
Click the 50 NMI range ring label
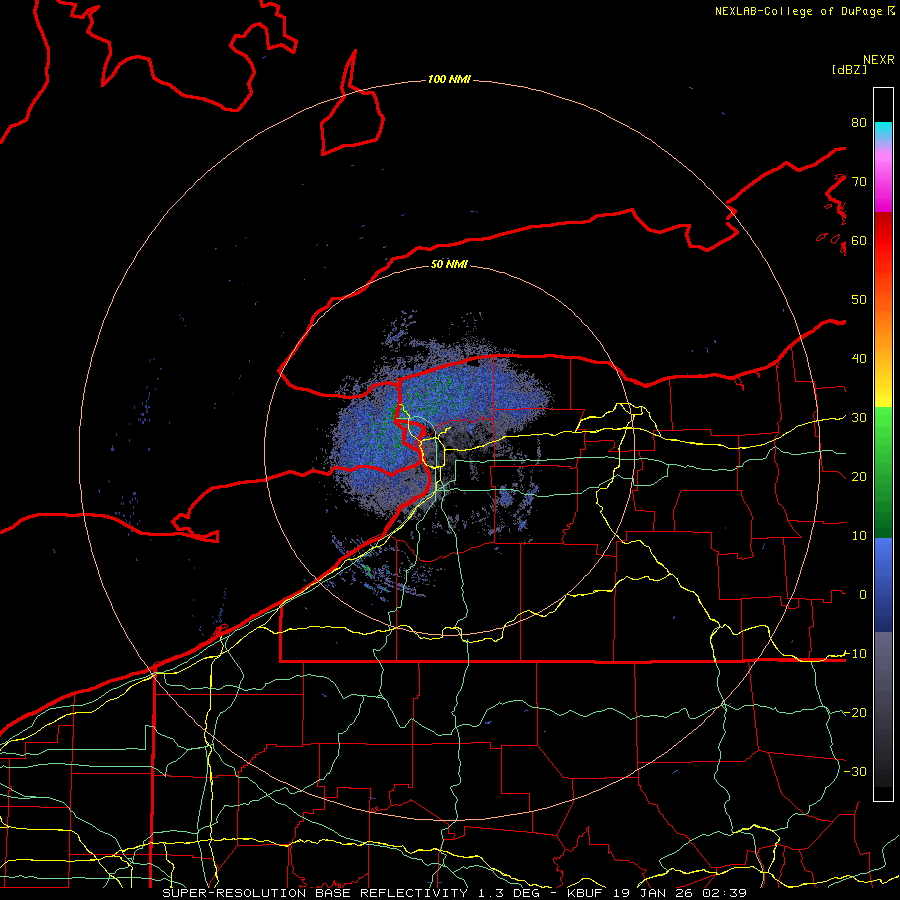(449, 264)
